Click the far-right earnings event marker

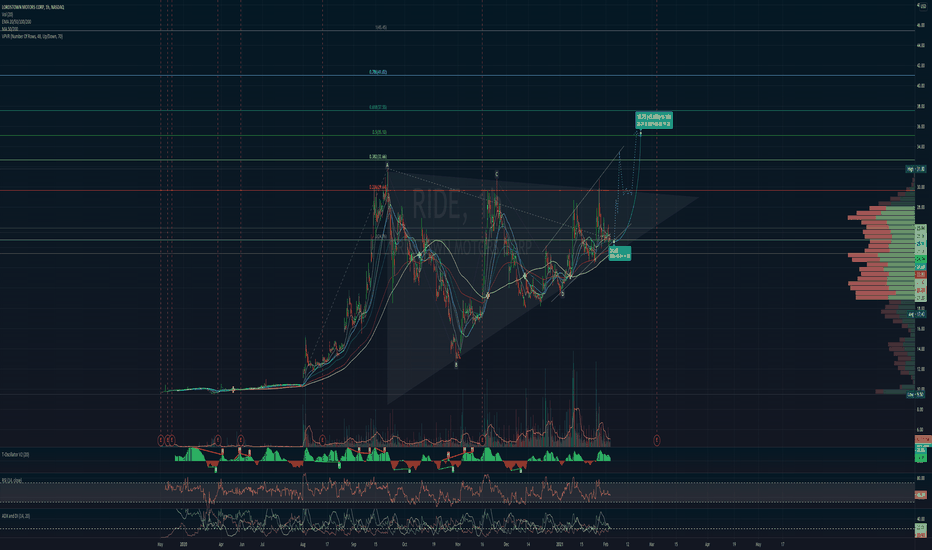657,441
